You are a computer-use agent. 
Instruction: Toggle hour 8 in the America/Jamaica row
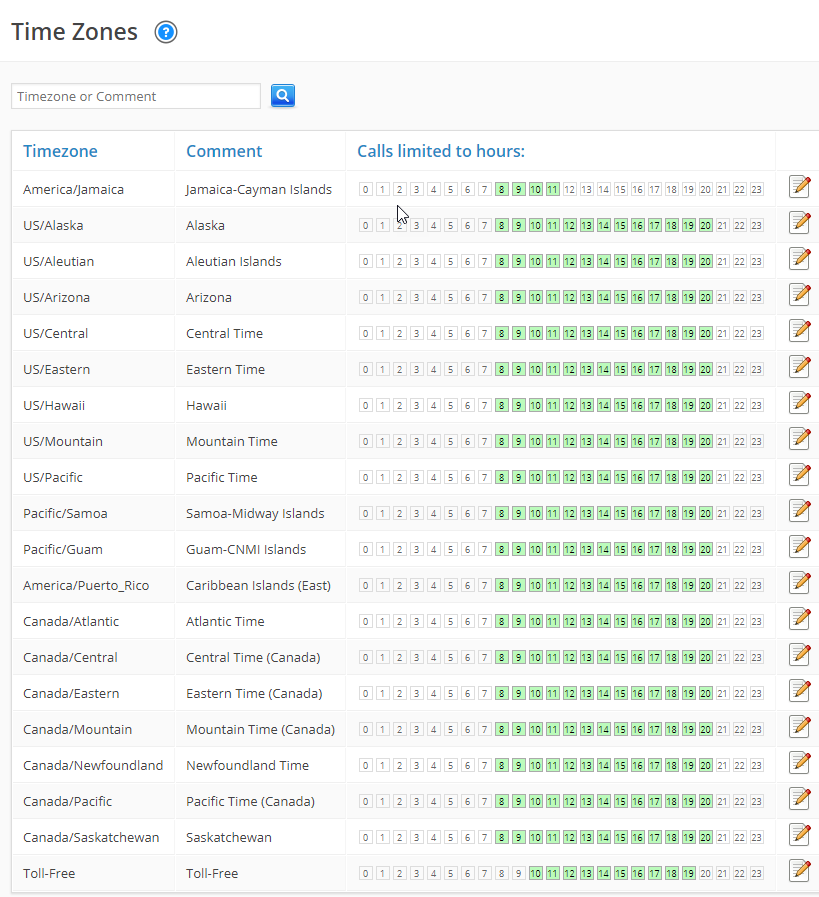(x=502, y=189)
